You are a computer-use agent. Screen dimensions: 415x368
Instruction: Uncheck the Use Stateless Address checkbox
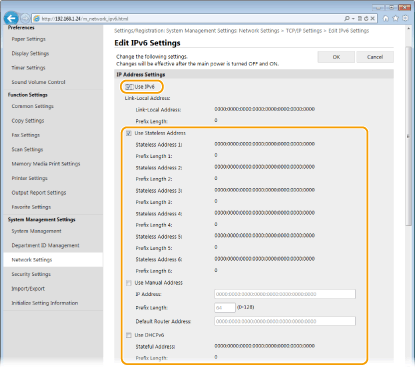tap(129, 133)
